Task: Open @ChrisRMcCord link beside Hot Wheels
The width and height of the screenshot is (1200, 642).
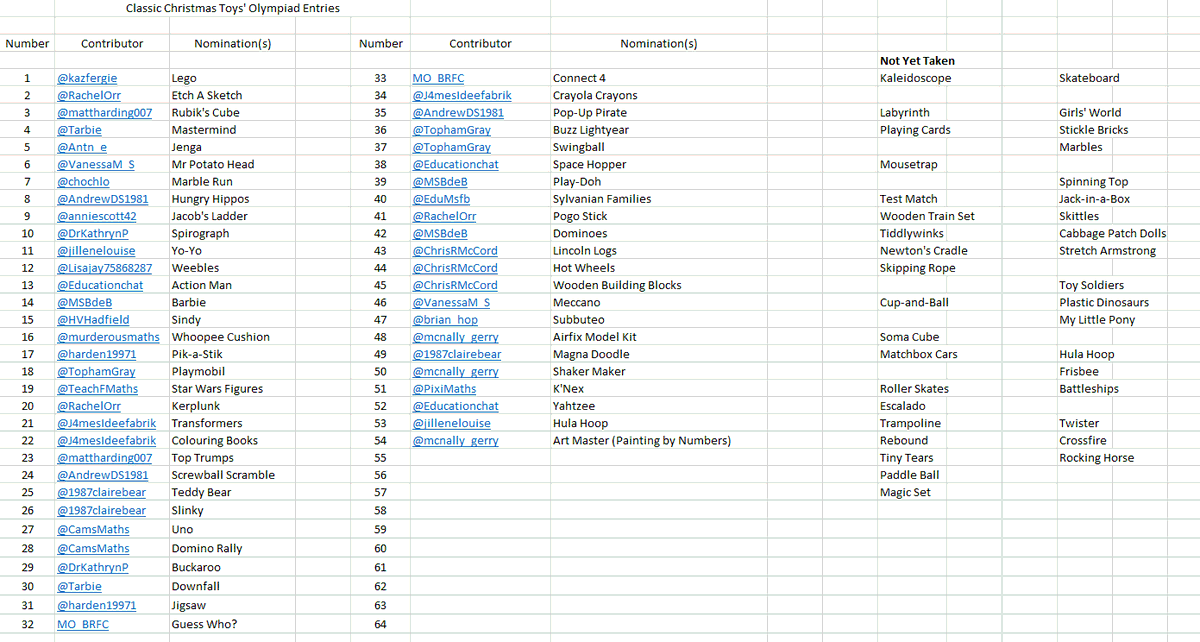Action: click(455, 268)
